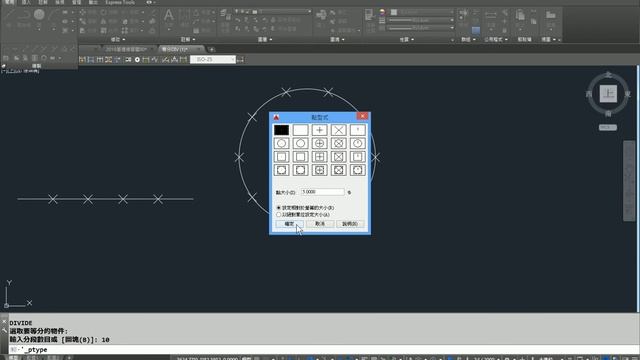640x360 pixels.
Task: Expand the 公用程式 Utilities panel
Action: coord(496,40)
